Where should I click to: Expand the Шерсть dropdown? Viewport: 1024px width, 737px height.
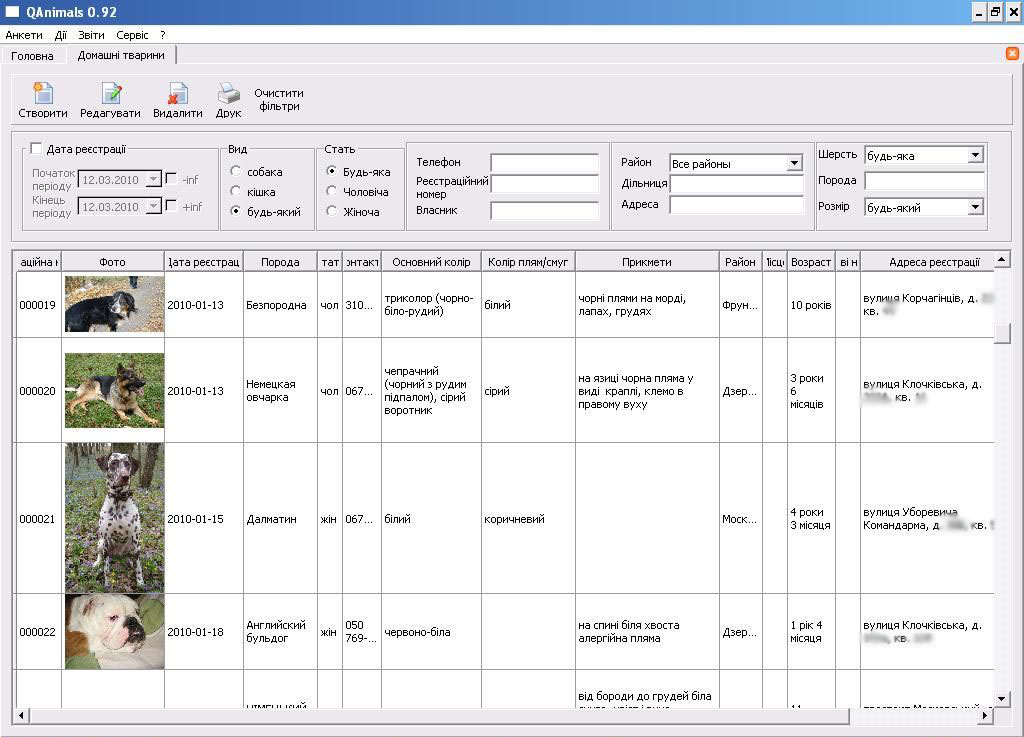point(975,155)
